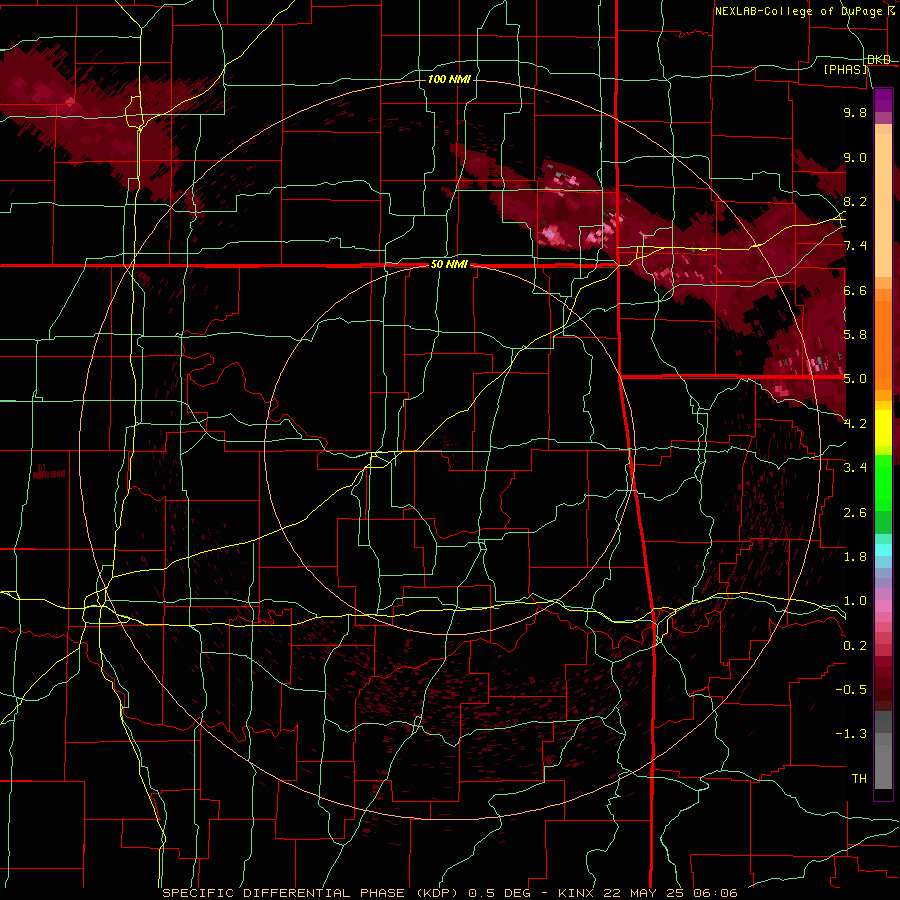Click the -0.5 legend value
The image size is (900, 900).
[851, 690]
